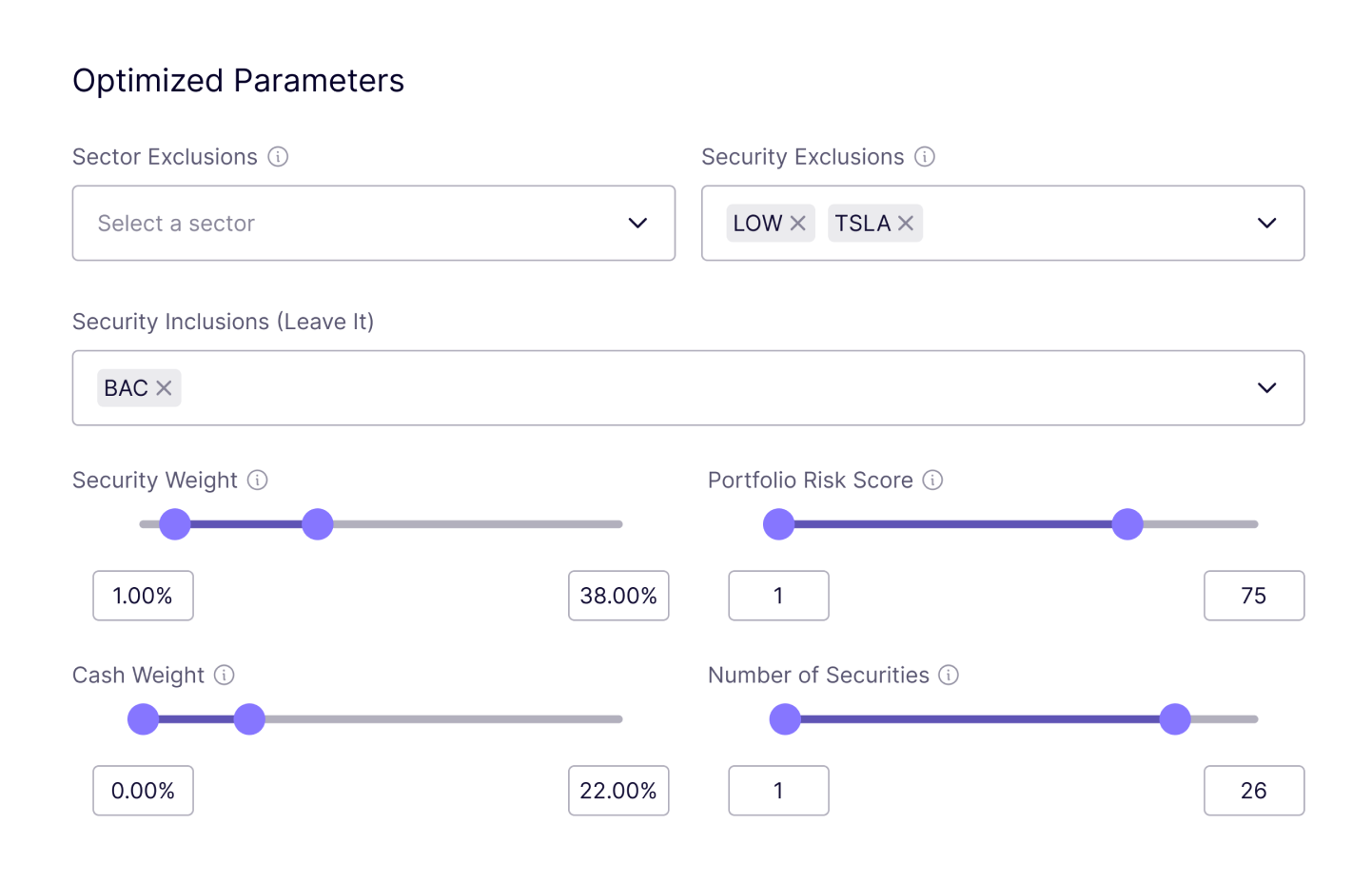This screenshot has width=1372, height=883.
Task: Remove the LOW security exclusion tag
Action: (x=797, y=223)
